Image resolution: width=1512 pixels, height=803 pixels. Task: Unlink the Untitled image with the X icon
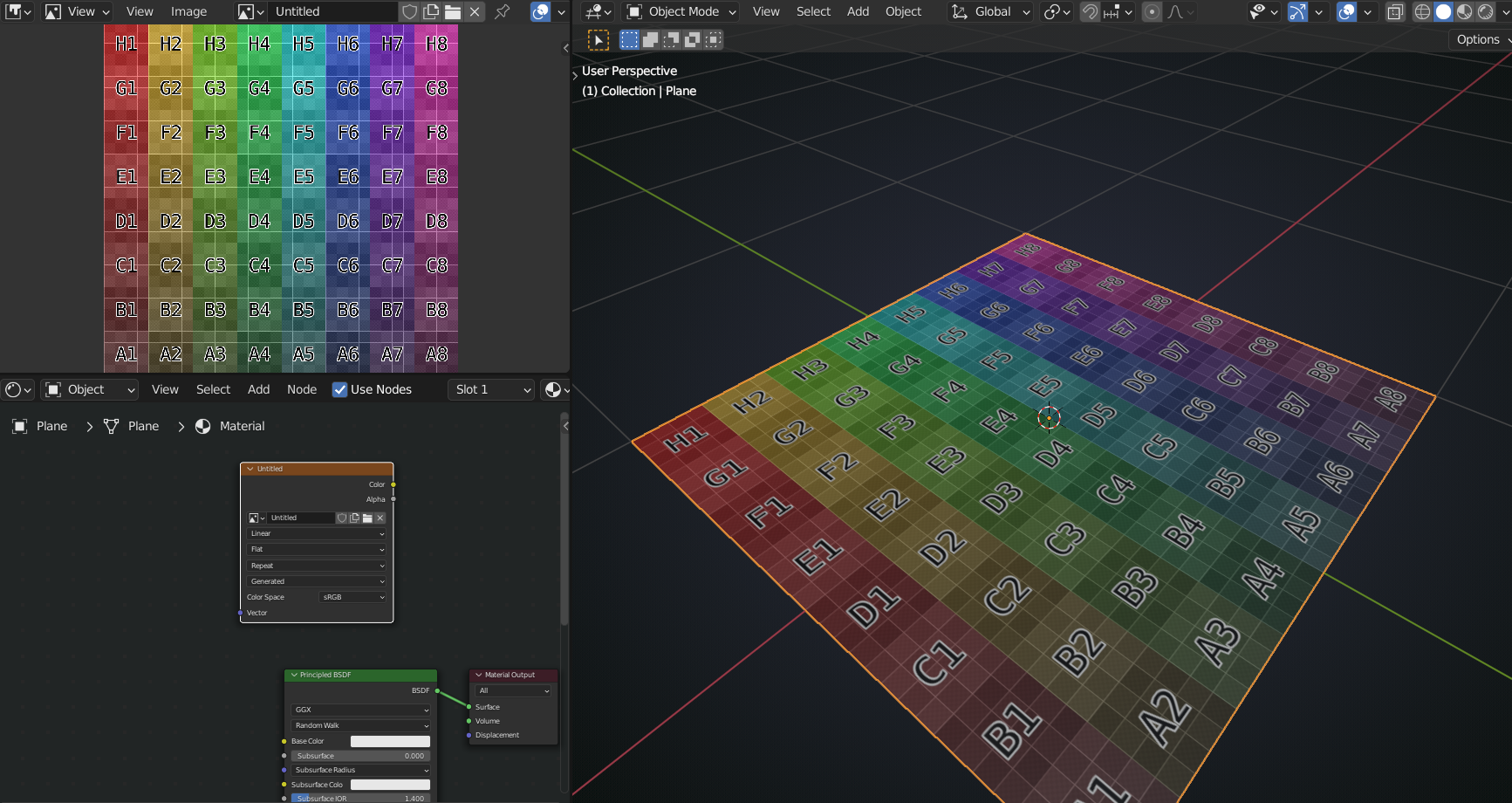(474, 12)
